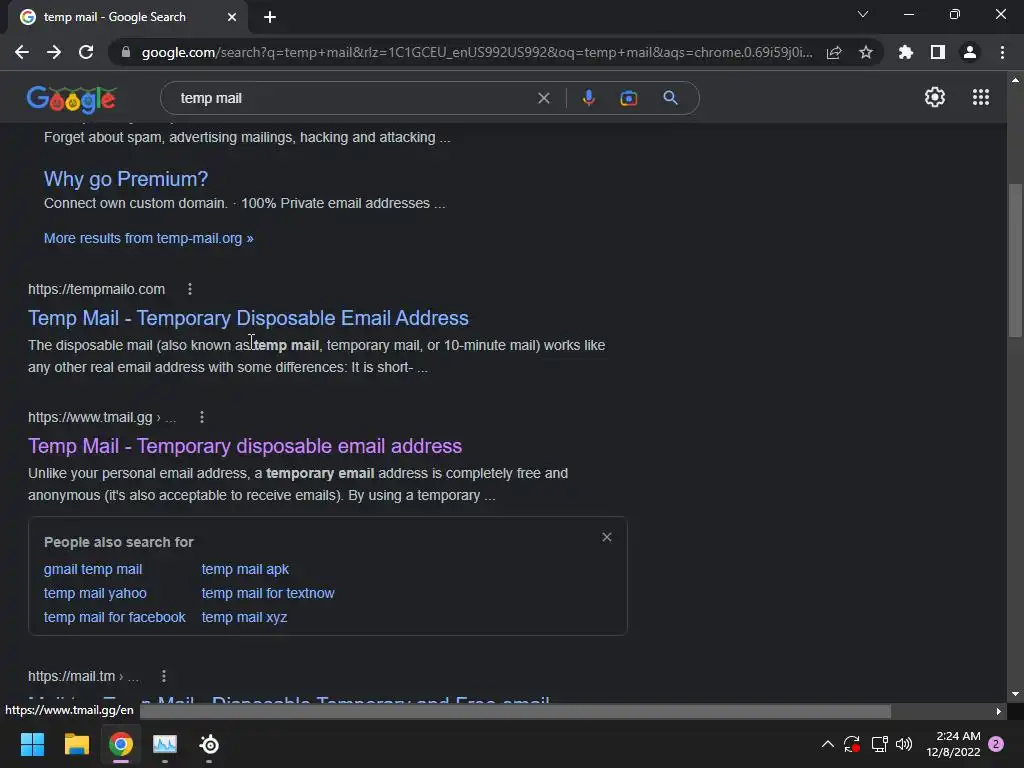This screenshot has height=768, width=1024.
Task: Click the horizontal scrollbar thumb
Action: [x=516, y=711]
